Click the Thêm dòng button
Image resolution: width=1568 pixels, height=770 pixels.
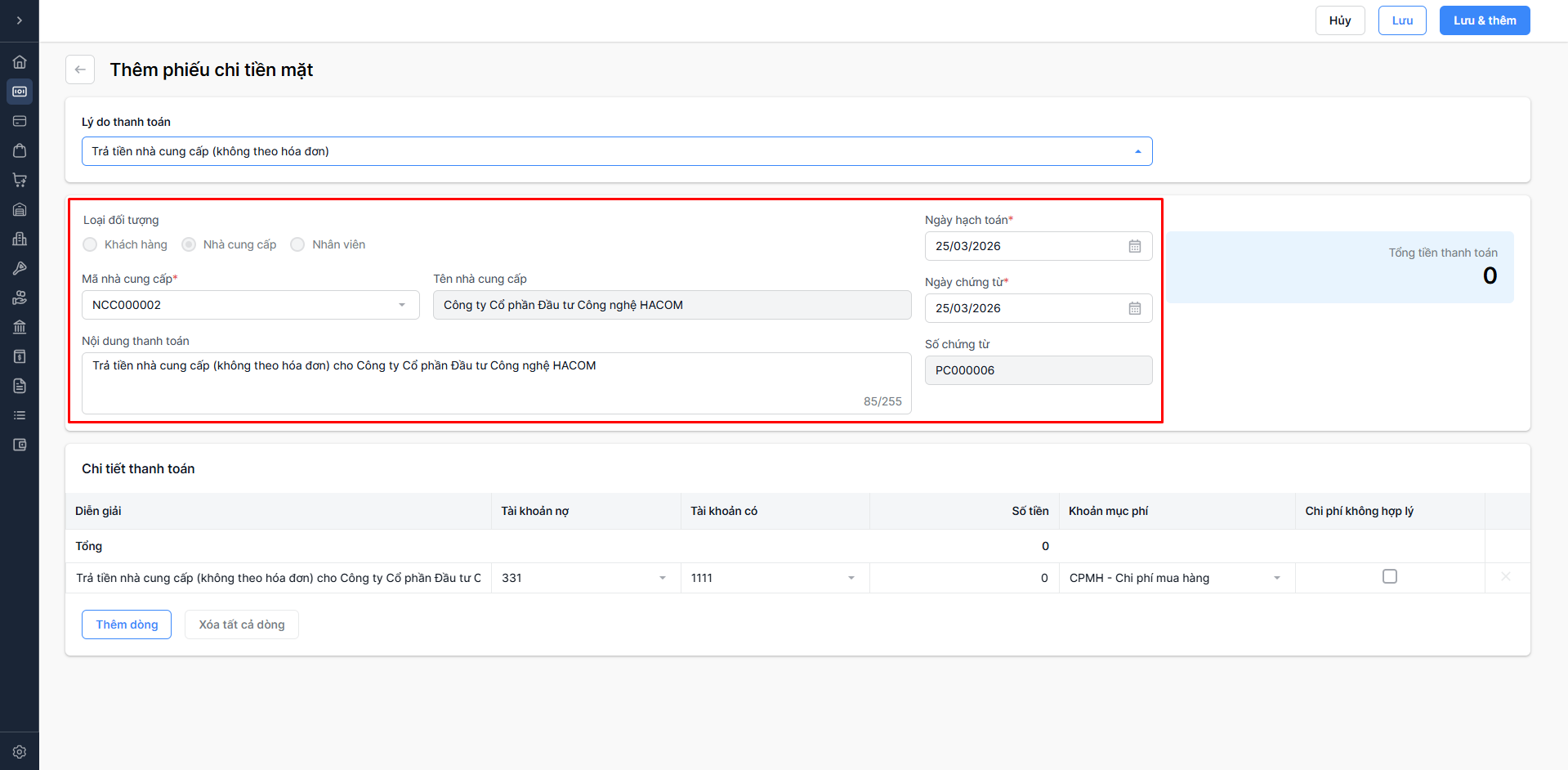coord(127,625)
